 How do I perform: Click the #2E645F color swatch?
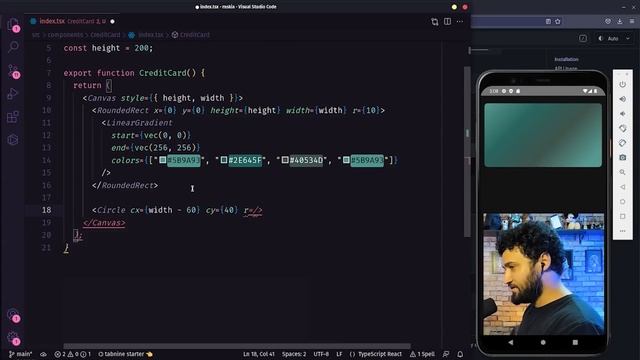[224, 160]
